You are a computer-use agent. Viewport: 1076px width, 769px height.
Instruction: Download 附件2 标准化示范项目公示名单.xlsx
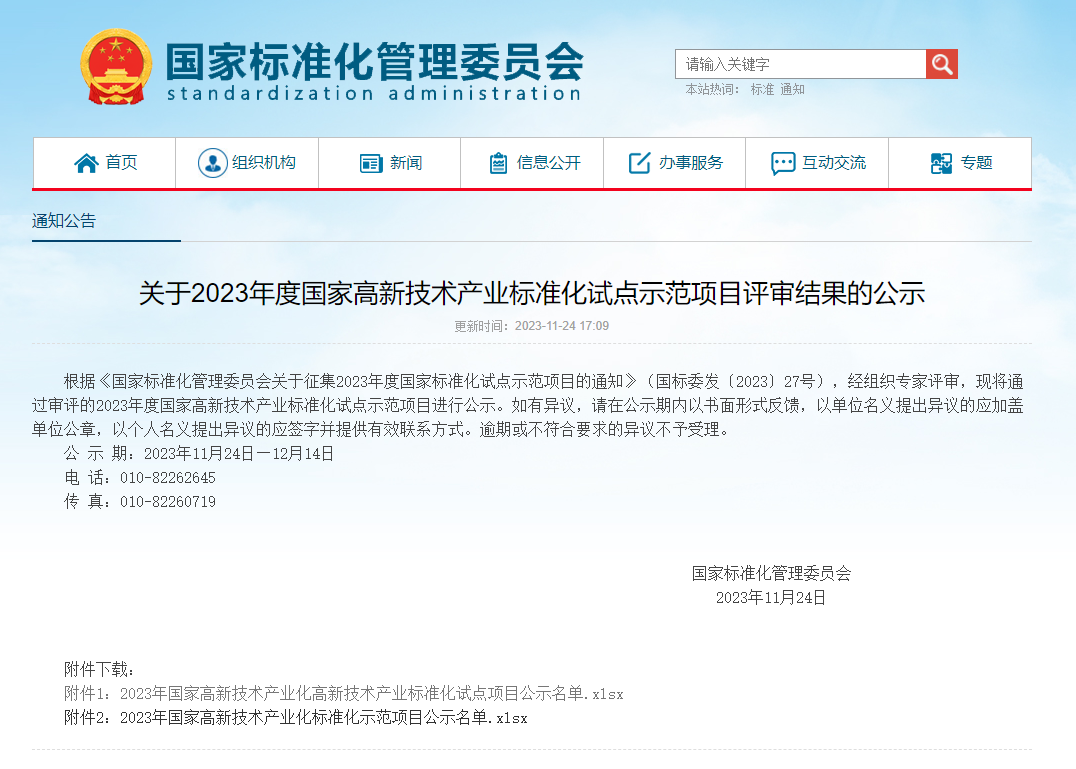295,718
